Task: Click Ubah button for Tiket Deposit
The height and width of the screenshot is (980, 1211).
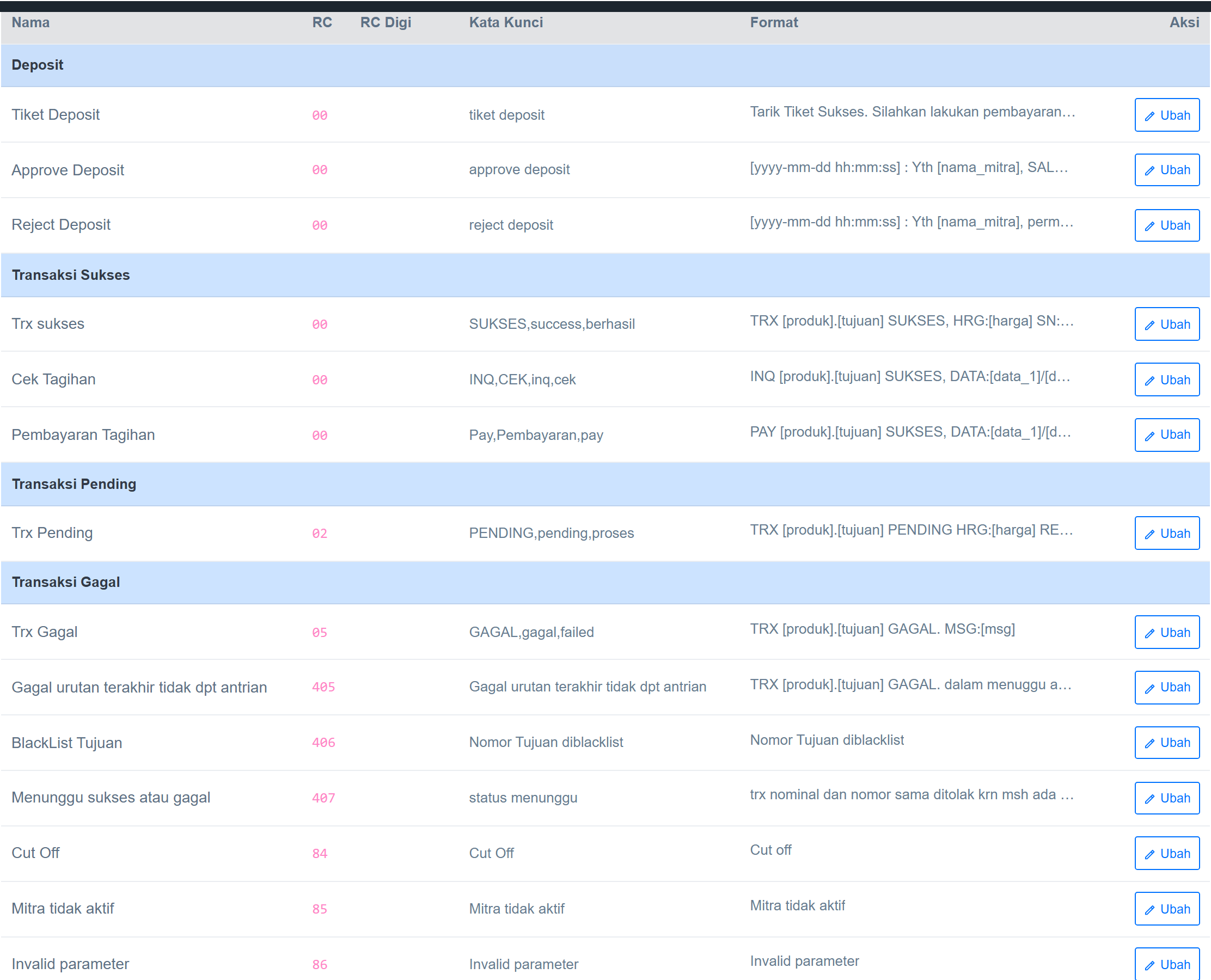Action: coord(1166,115)
